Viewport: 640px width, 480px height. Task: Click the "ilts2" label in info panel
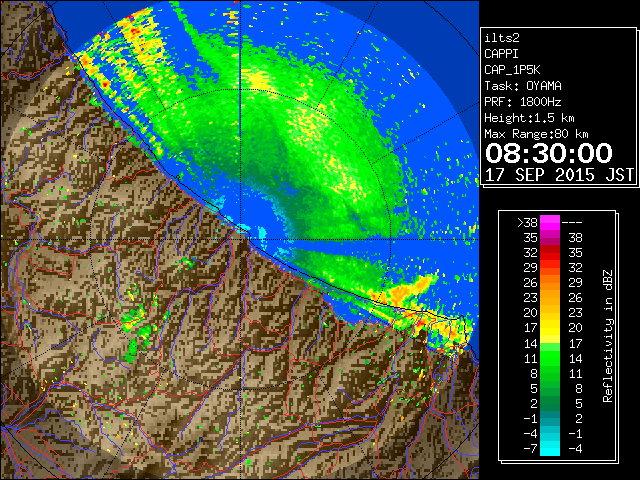502,38
